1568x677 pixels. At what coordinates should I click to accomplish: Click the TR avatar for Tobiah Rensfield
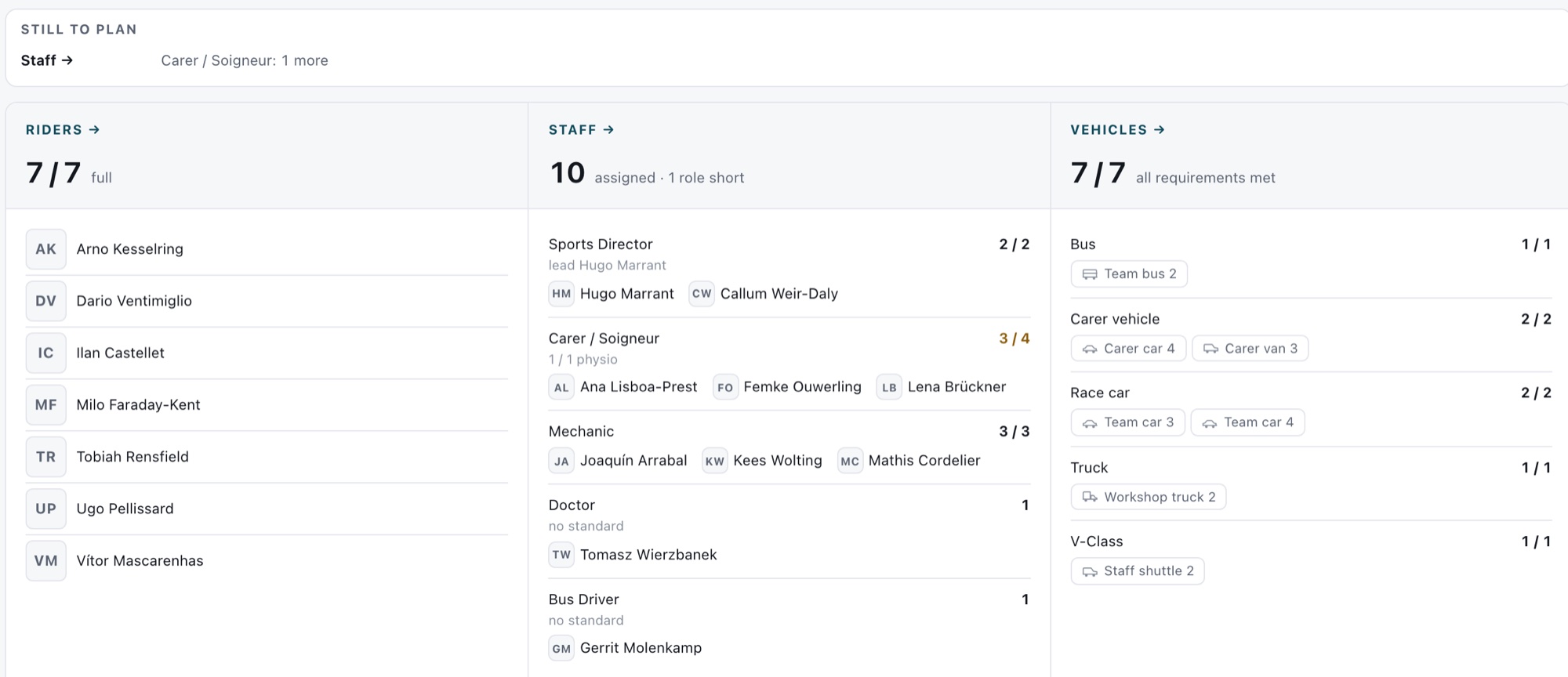pyautogui.click(x=45, y=457)
